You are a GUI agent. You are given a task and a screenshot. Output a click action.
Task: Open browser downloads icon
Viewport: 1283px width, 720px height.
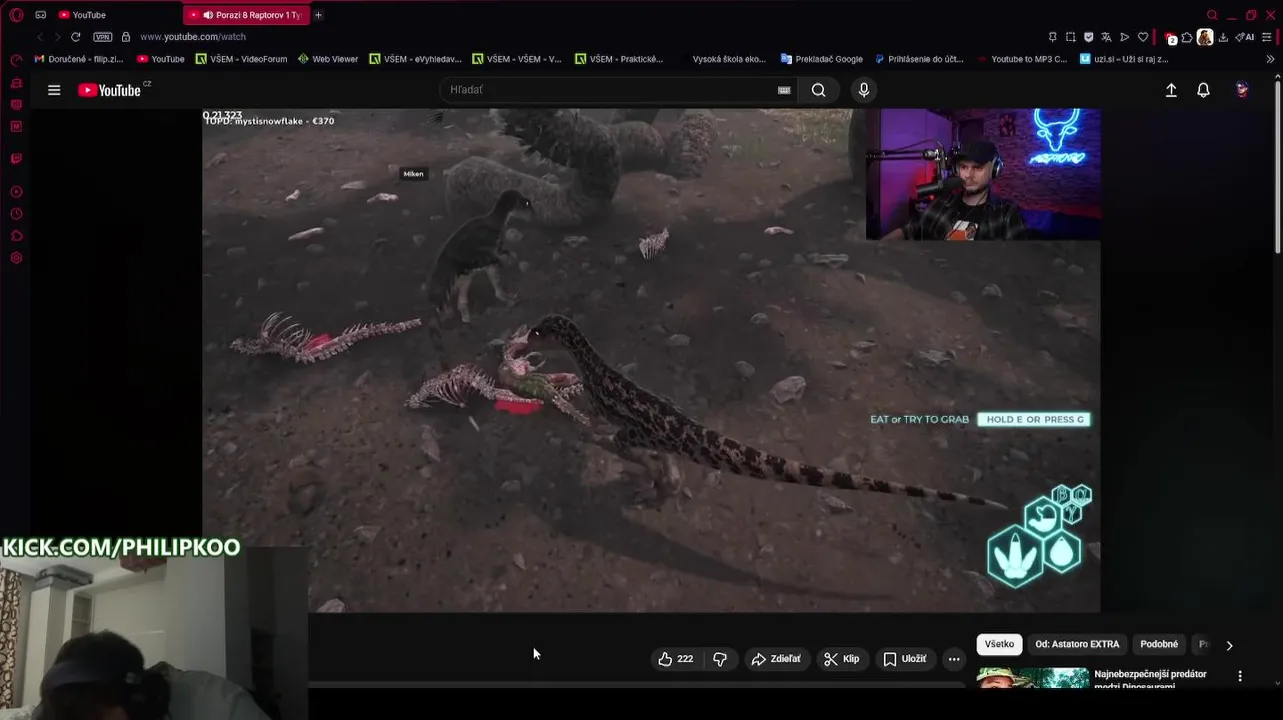click(1223, 37)
